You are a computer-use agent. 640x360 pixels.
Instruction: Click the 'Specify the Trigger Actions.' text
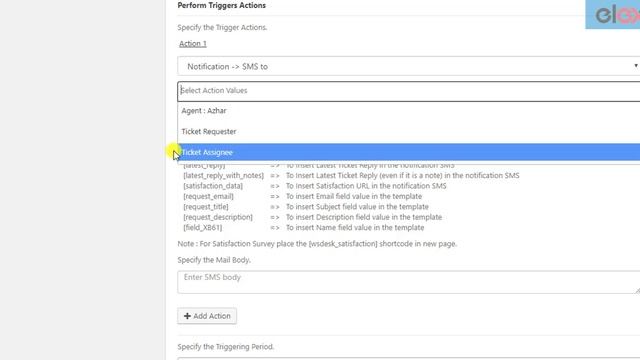(x=222, y=27)
